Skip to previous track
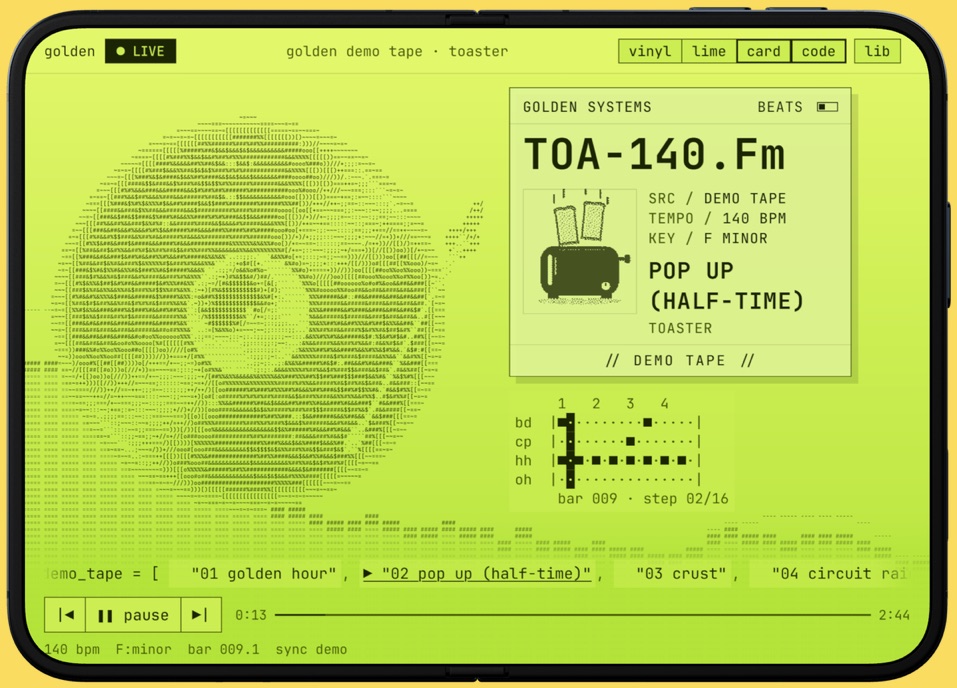This screenshot has height=688, width=957. pos(65,615)
